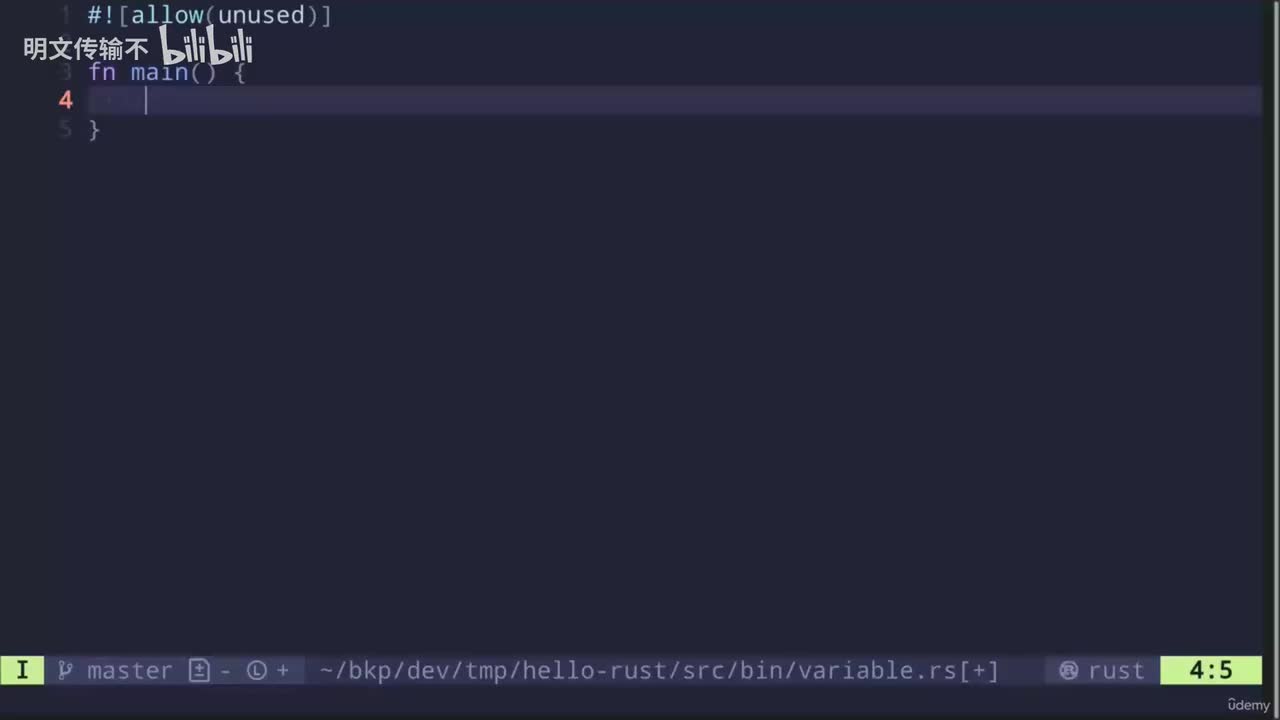Click the udemy logo in the corner
Screen dimensions: 1280x720
(x=1248, y=705)
